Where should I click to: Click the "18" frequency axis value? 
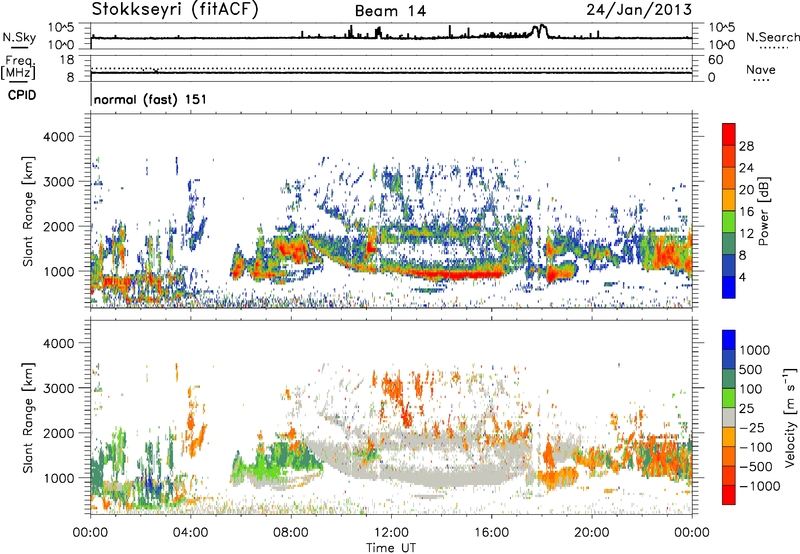coord(67,60)
